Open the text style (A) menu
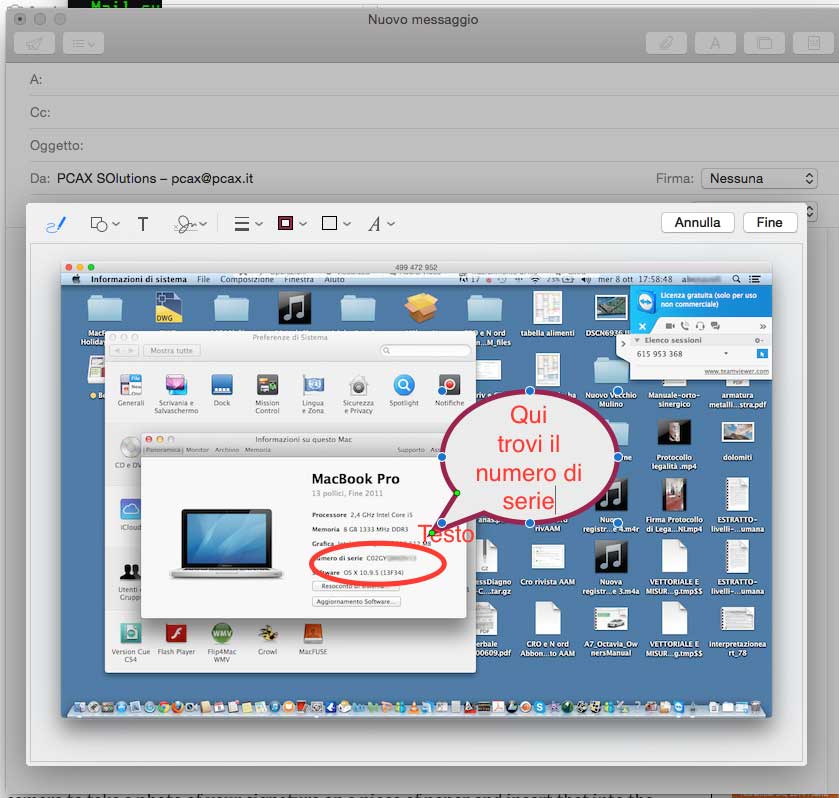This screenshot has height=798, width=839. pos(381,224)
